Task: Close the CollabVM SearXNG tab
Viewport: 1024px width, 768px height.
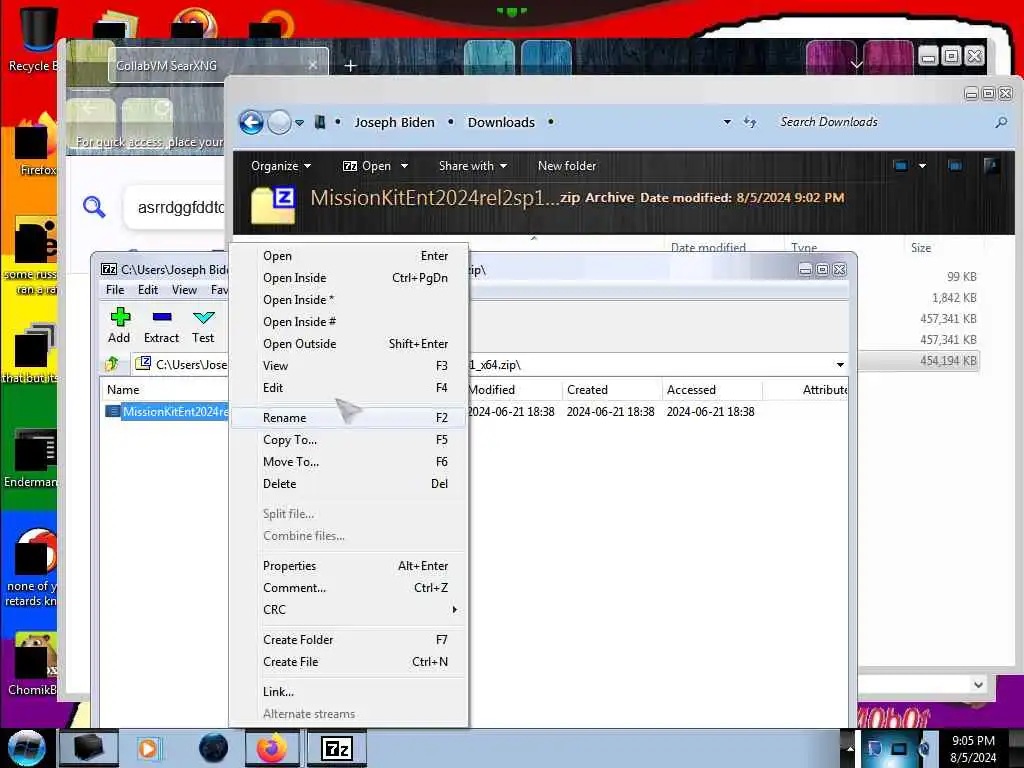Action: tap(313, 65)
